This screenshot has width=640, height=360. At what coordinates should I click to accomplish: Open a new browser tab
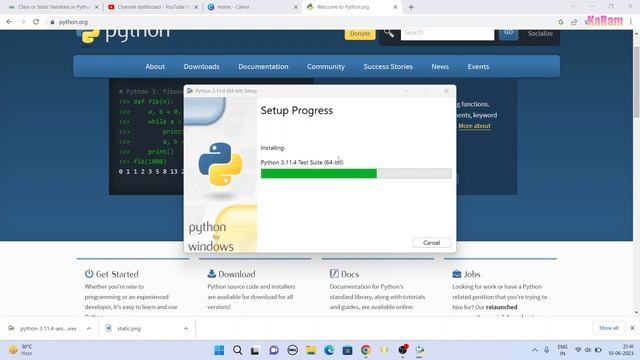411,7
